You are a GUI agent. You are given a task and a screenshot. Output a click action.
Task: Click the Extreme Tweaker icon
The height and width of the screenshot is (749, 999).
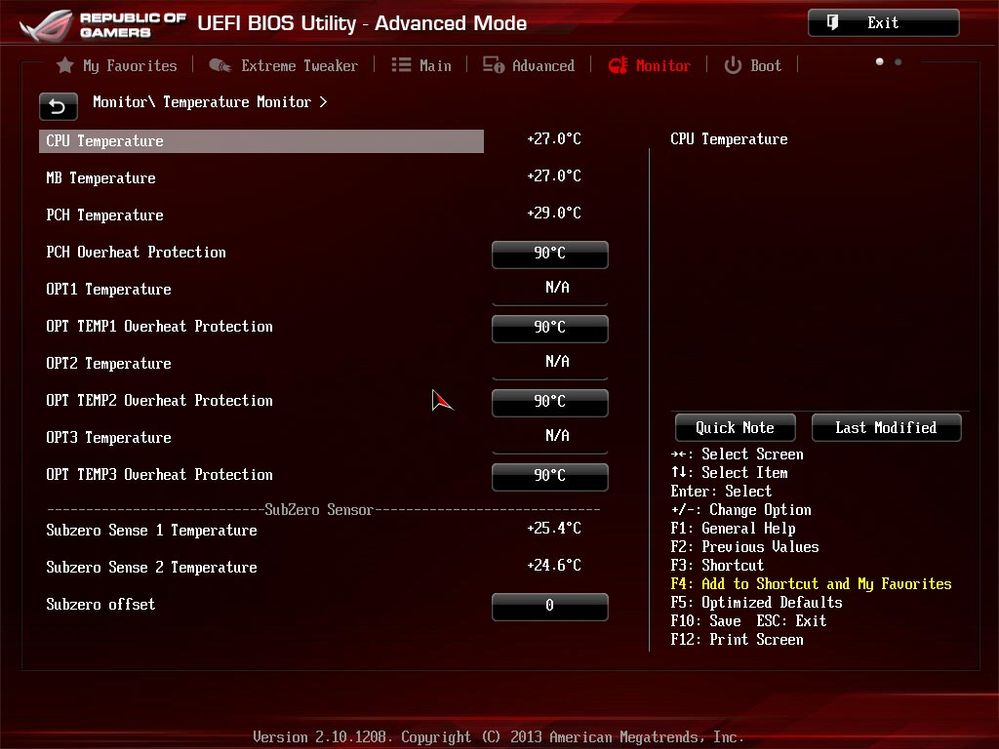pos(219,65)
